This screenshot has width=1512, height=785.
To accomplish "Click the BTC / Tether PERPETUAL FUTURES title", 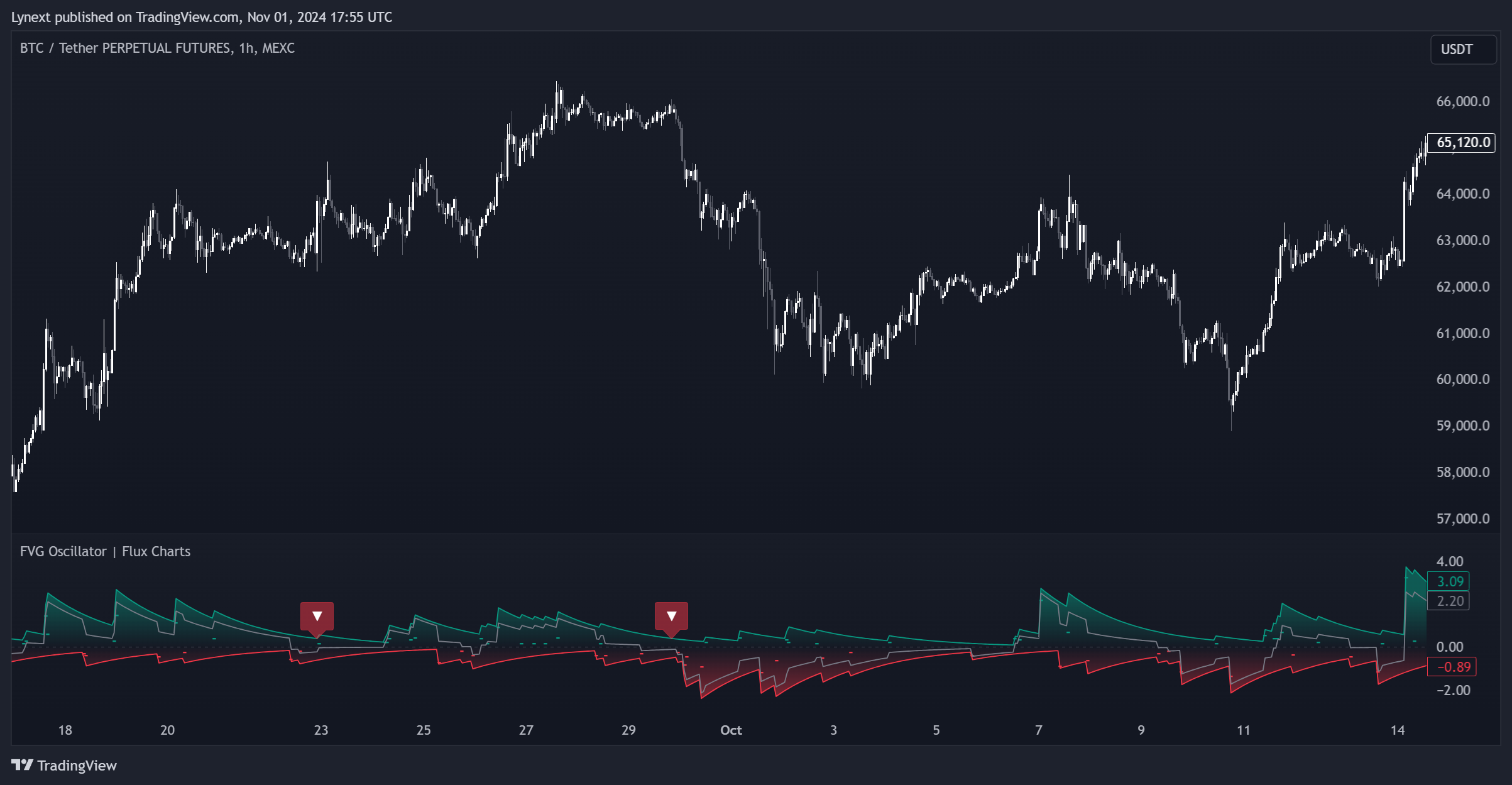I will 157,48.
